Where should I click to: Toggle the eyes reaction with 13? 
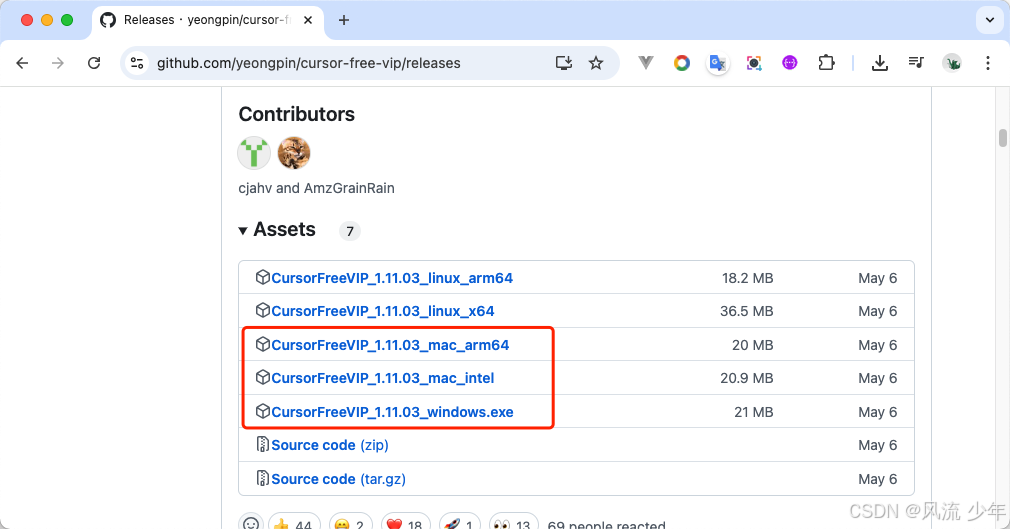point(514,524)
